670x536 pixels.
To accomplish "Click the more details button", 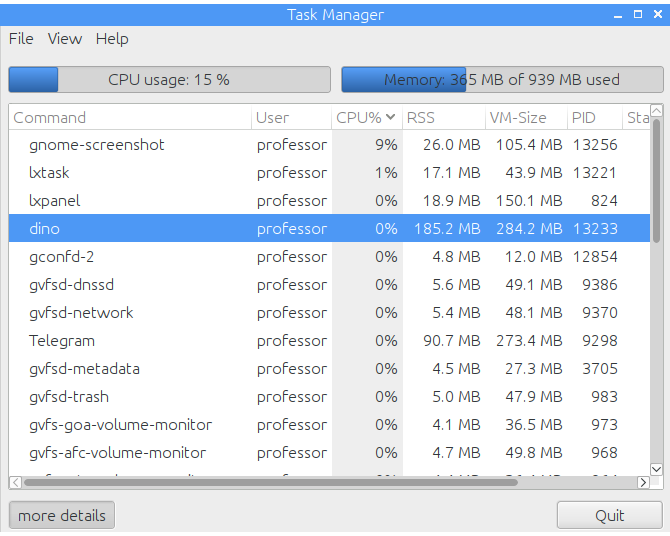I will (x=62, y=515).
